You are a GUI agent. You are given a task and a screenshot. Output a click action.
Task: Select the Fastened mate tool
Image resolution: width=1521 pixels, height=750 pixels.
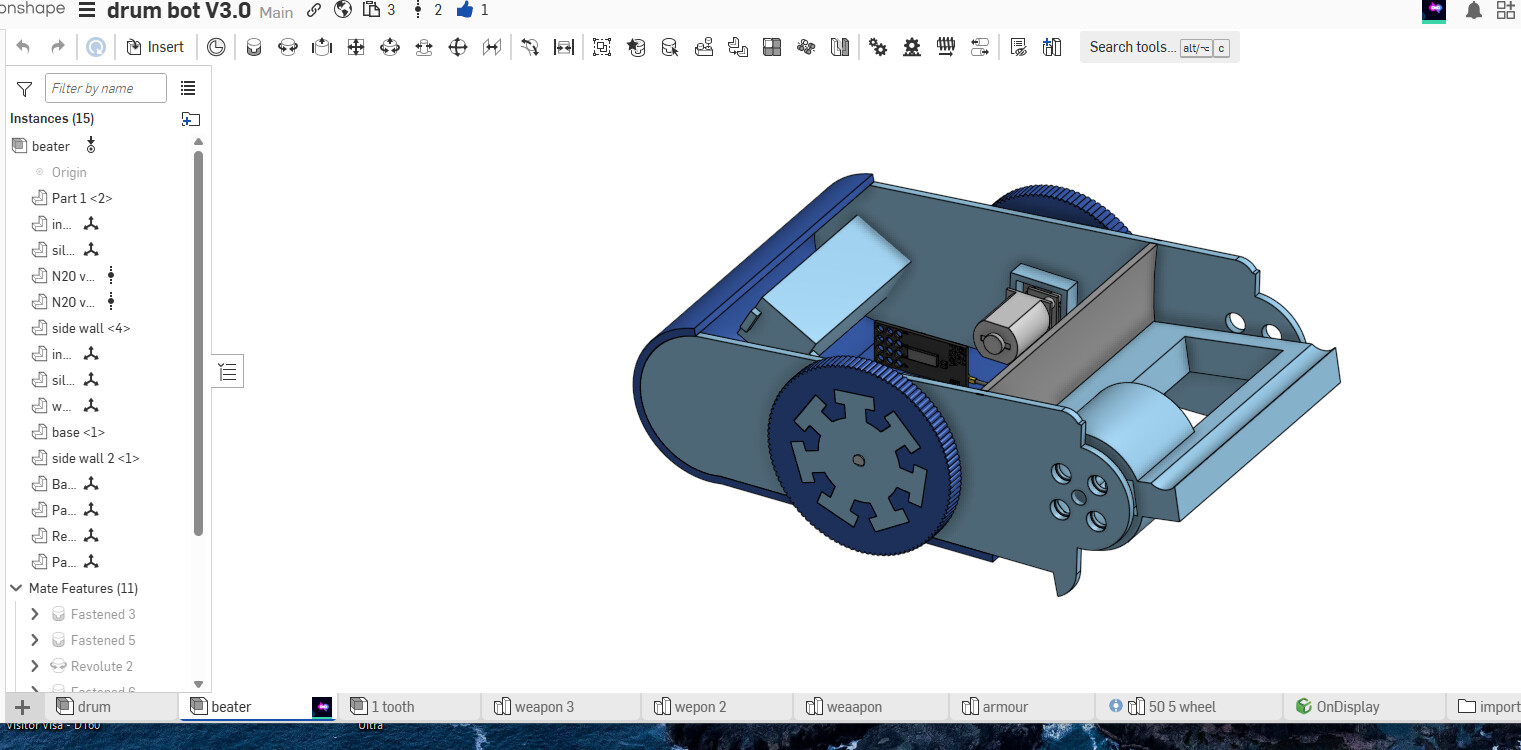coord(254,47)
